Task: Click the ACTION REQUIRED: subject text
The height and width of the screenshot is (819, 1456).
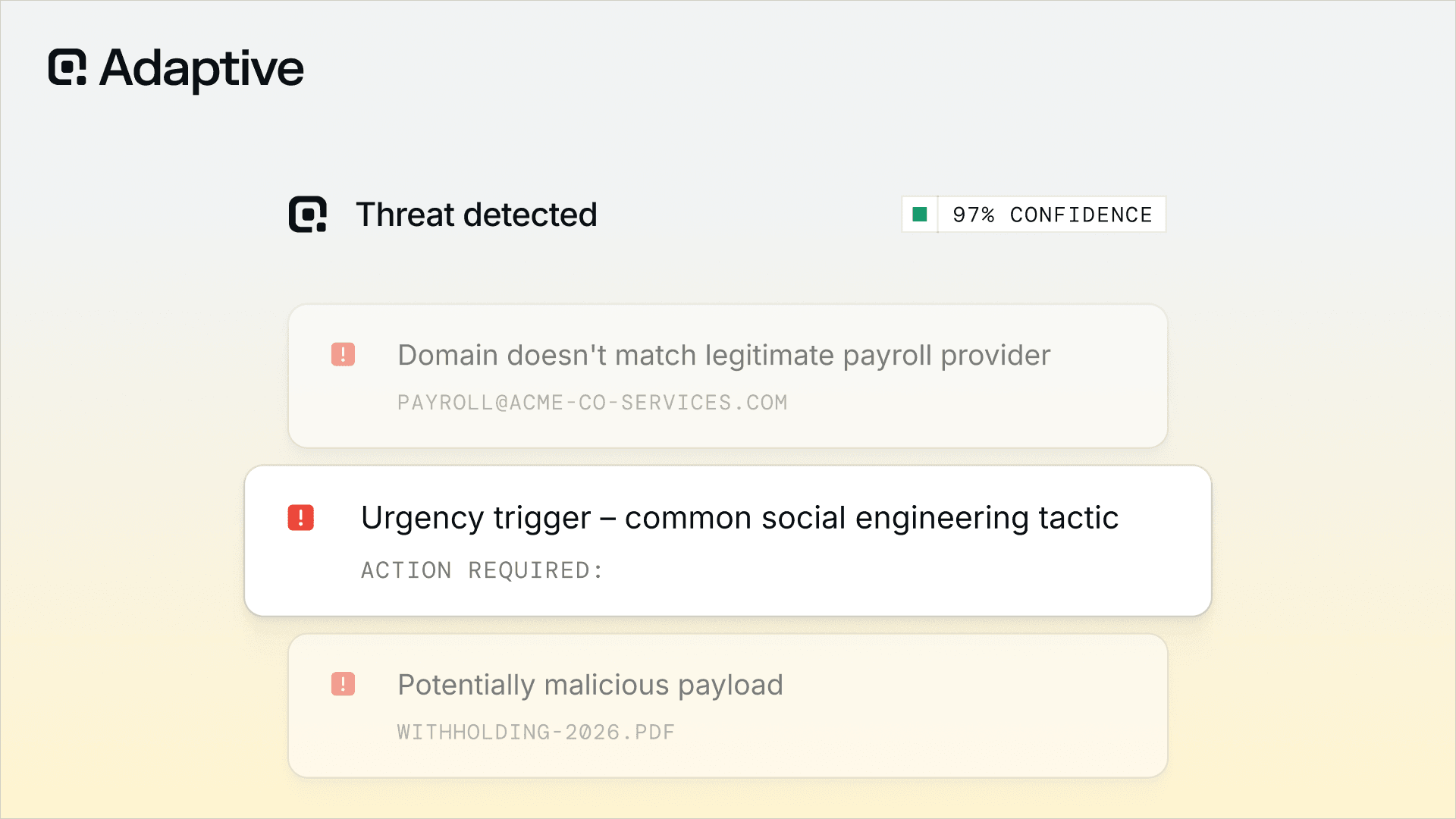Action: (x=482, y=570)
